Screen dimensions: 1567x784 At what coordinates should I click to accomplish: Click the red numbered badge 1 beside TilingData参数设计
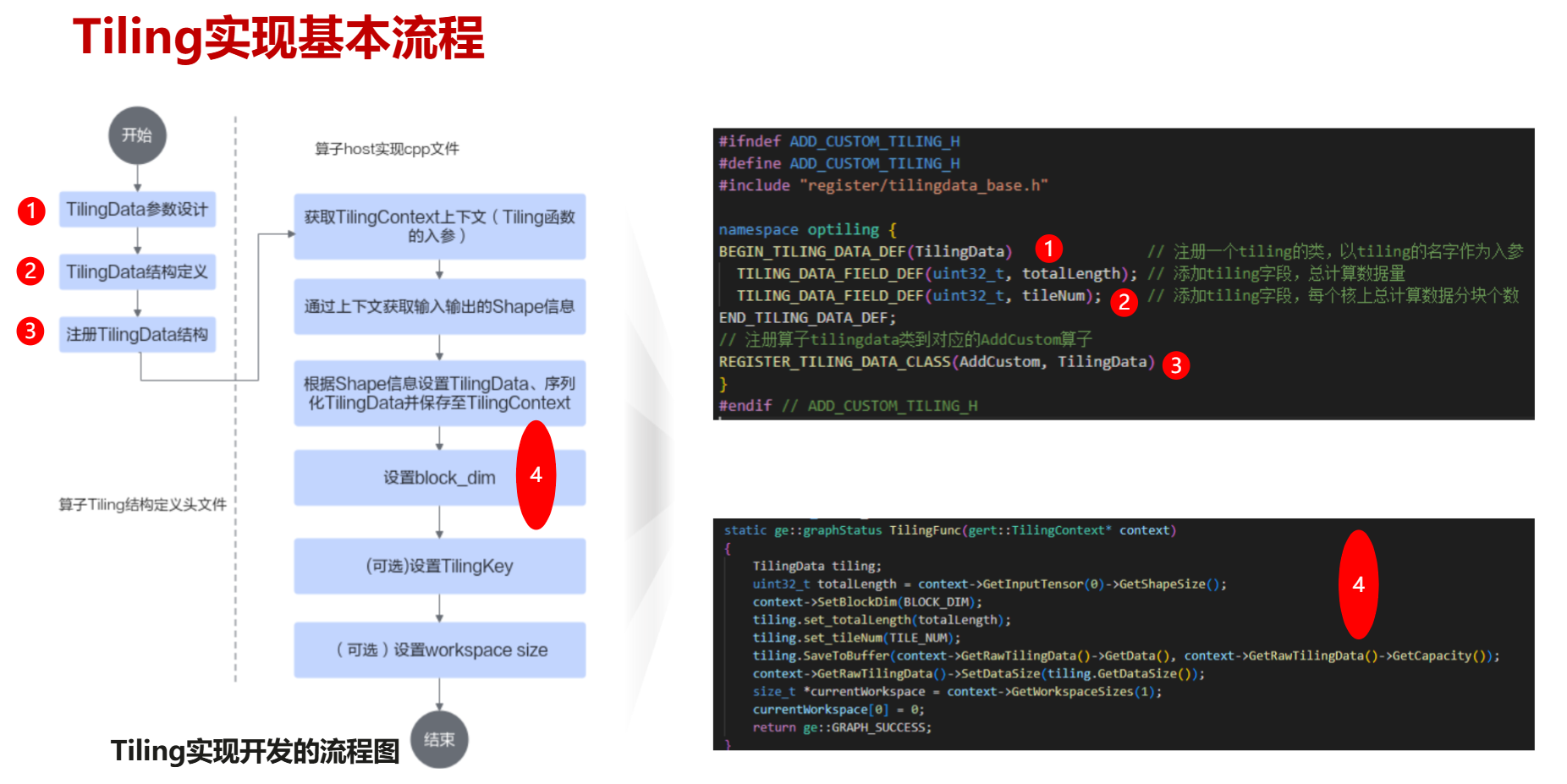point(30,211)
